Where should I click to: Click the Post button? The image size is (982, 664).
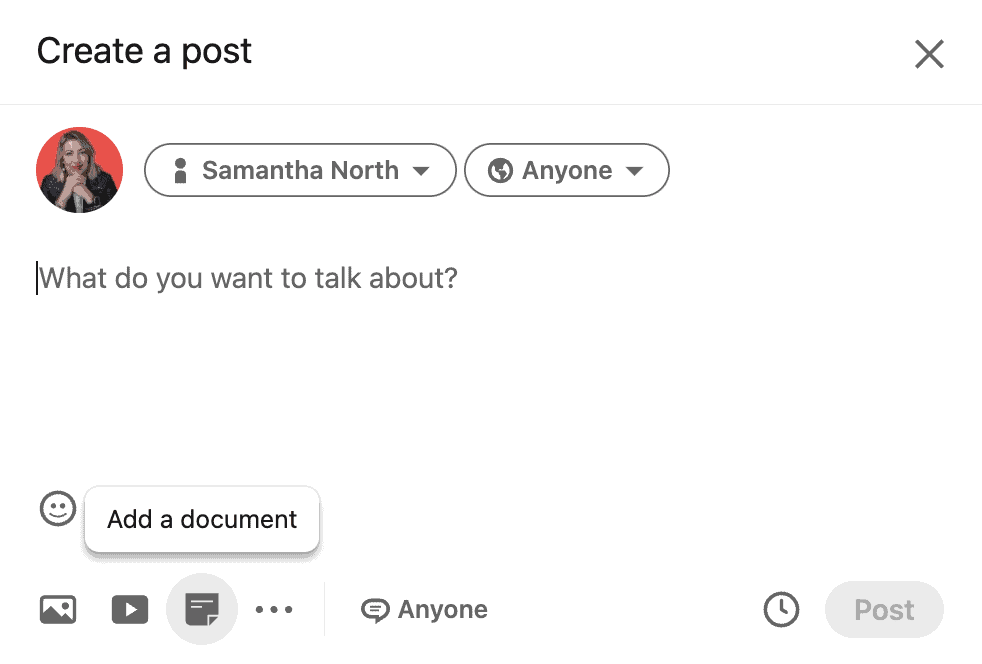(x=884, y=610)
